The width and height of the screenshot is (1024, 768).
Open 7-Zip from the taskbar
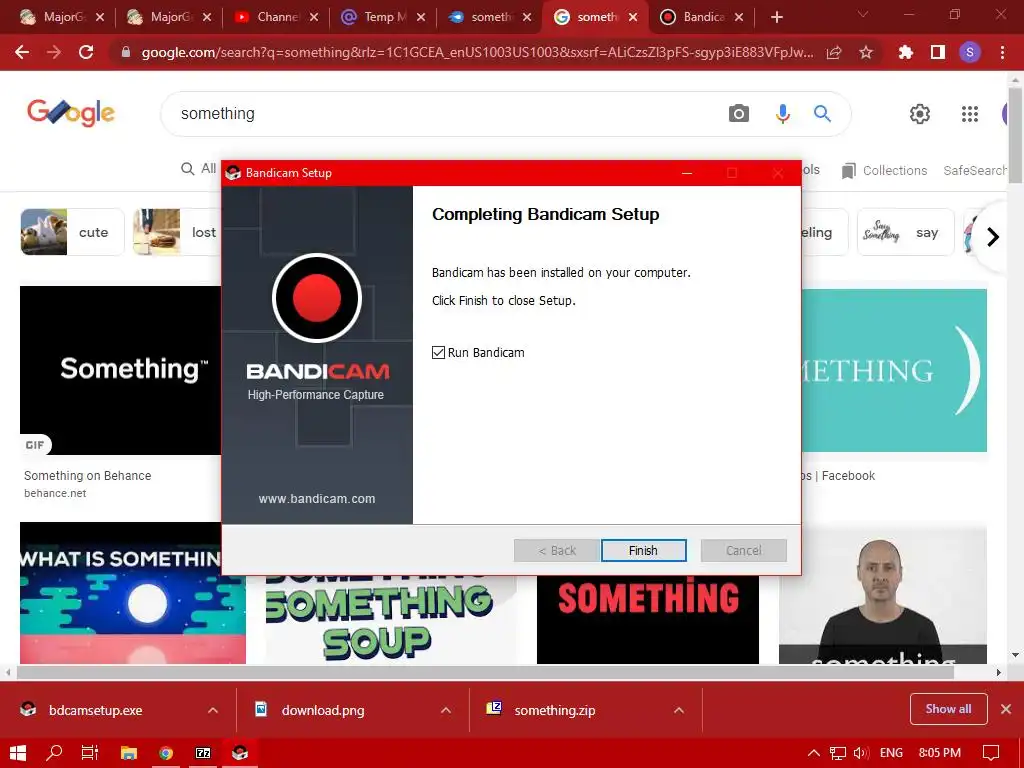coord(203,753)
